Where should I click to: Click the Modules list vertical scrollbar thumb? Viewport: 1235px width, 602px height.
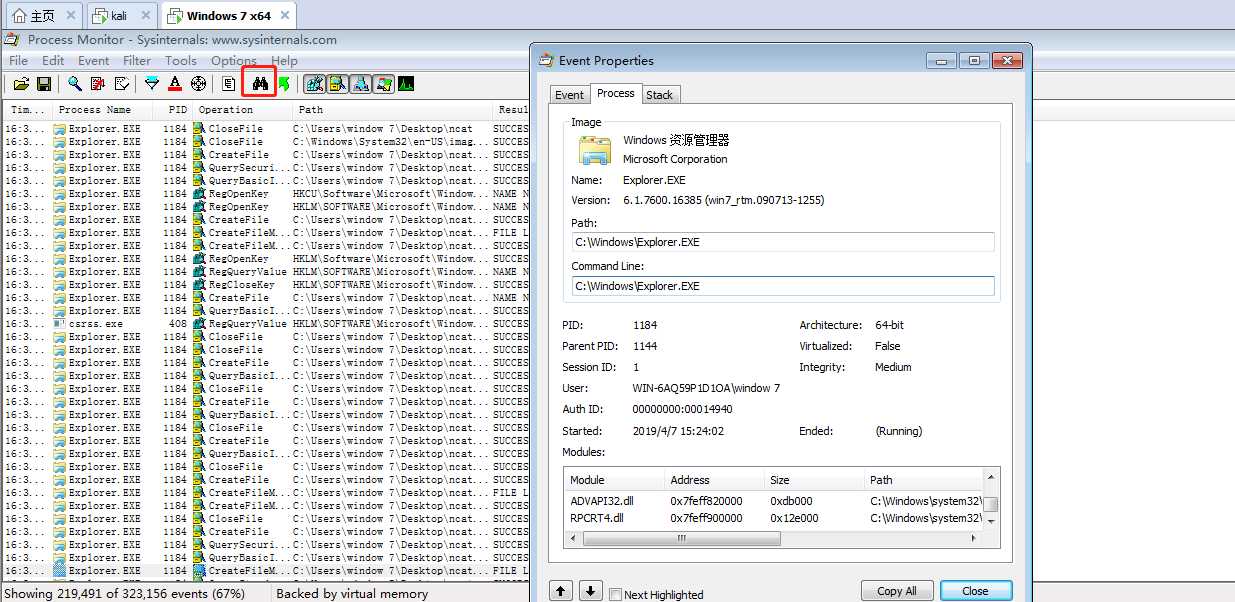(991, 503)
